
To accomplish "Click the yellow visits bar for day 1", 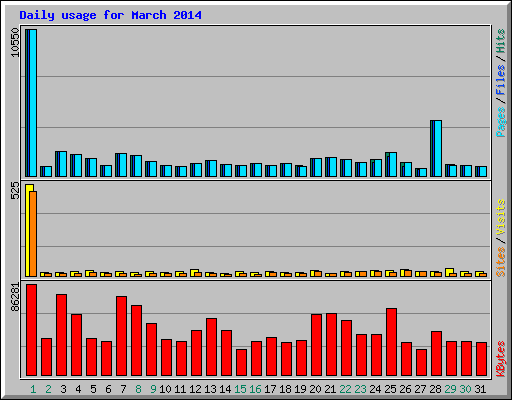I will click(x=28, y=230).
